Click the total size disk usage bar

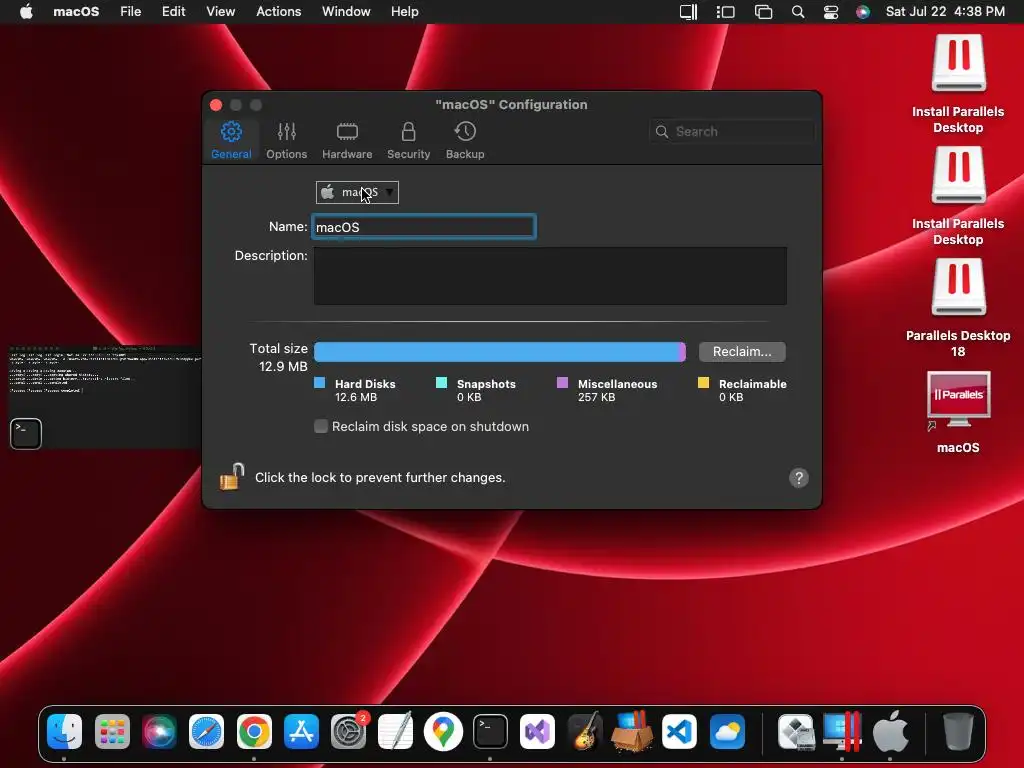(x=500, y=352)
